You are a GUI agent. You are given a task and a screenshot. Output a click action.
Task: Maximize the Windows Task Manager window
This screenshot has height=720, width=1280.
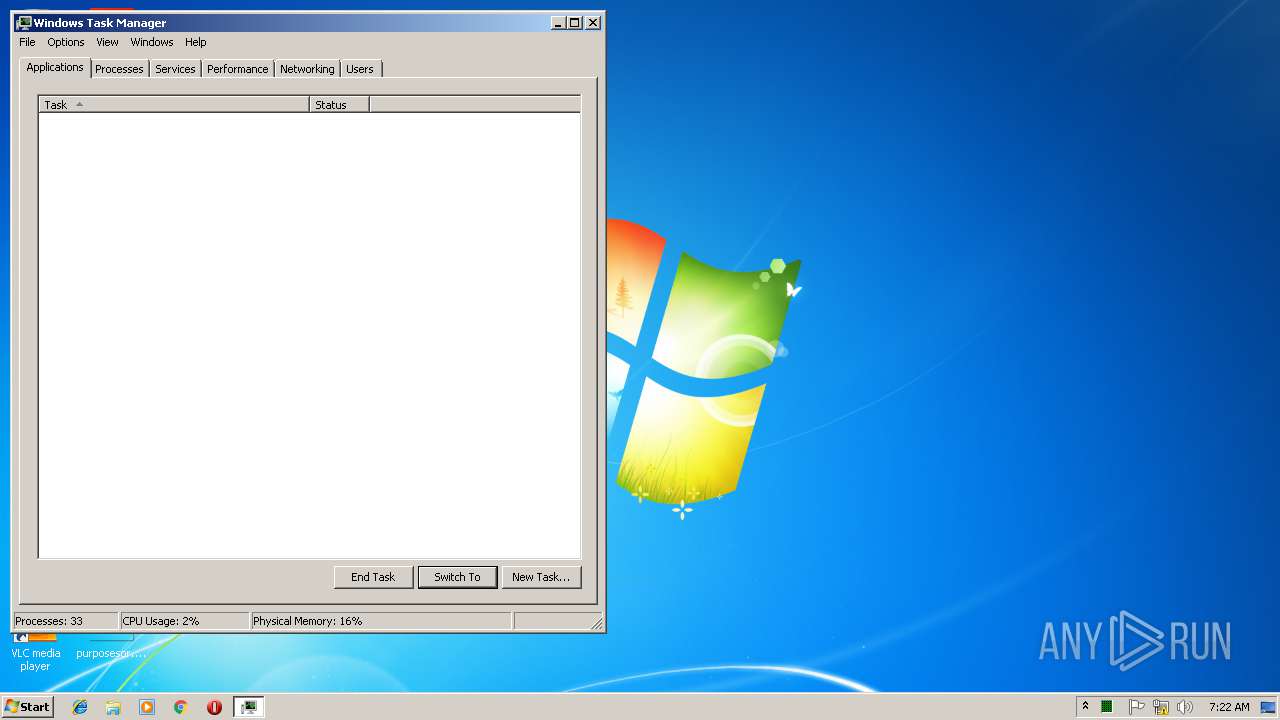coord(574,22)
